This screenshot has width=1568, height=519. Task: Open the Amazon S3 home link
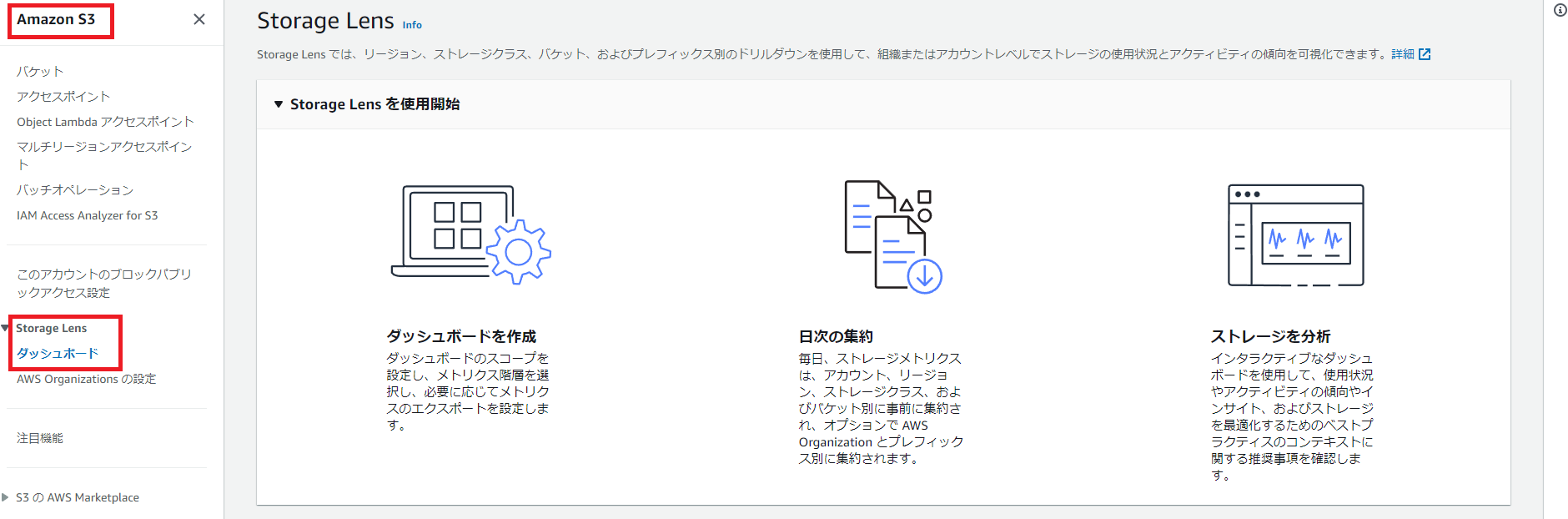coord(56,19)
